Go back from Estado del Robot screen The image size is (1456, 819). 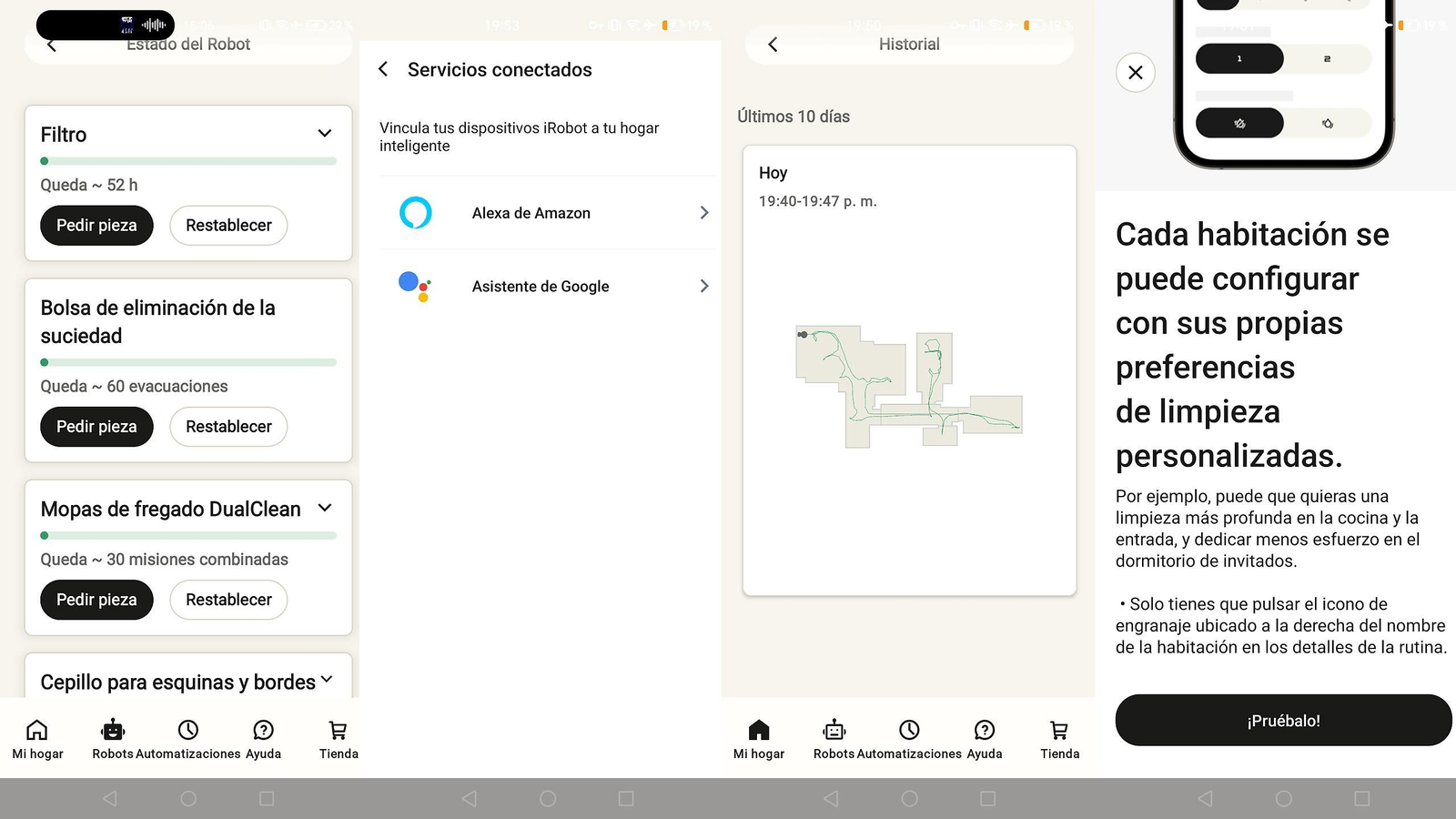coord(52,45)
